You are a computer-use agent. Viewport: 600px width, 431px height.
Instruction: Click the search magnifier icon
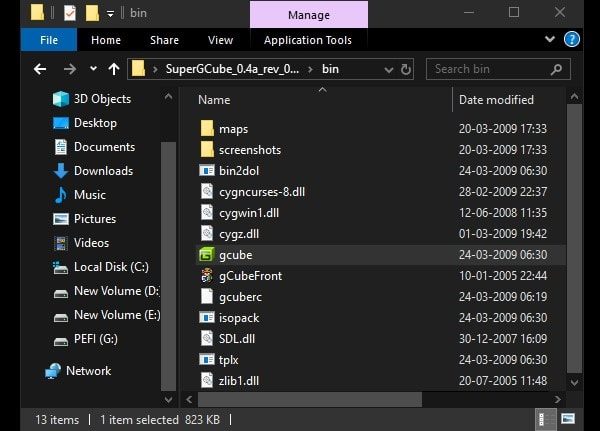click(x=556, y=69)
